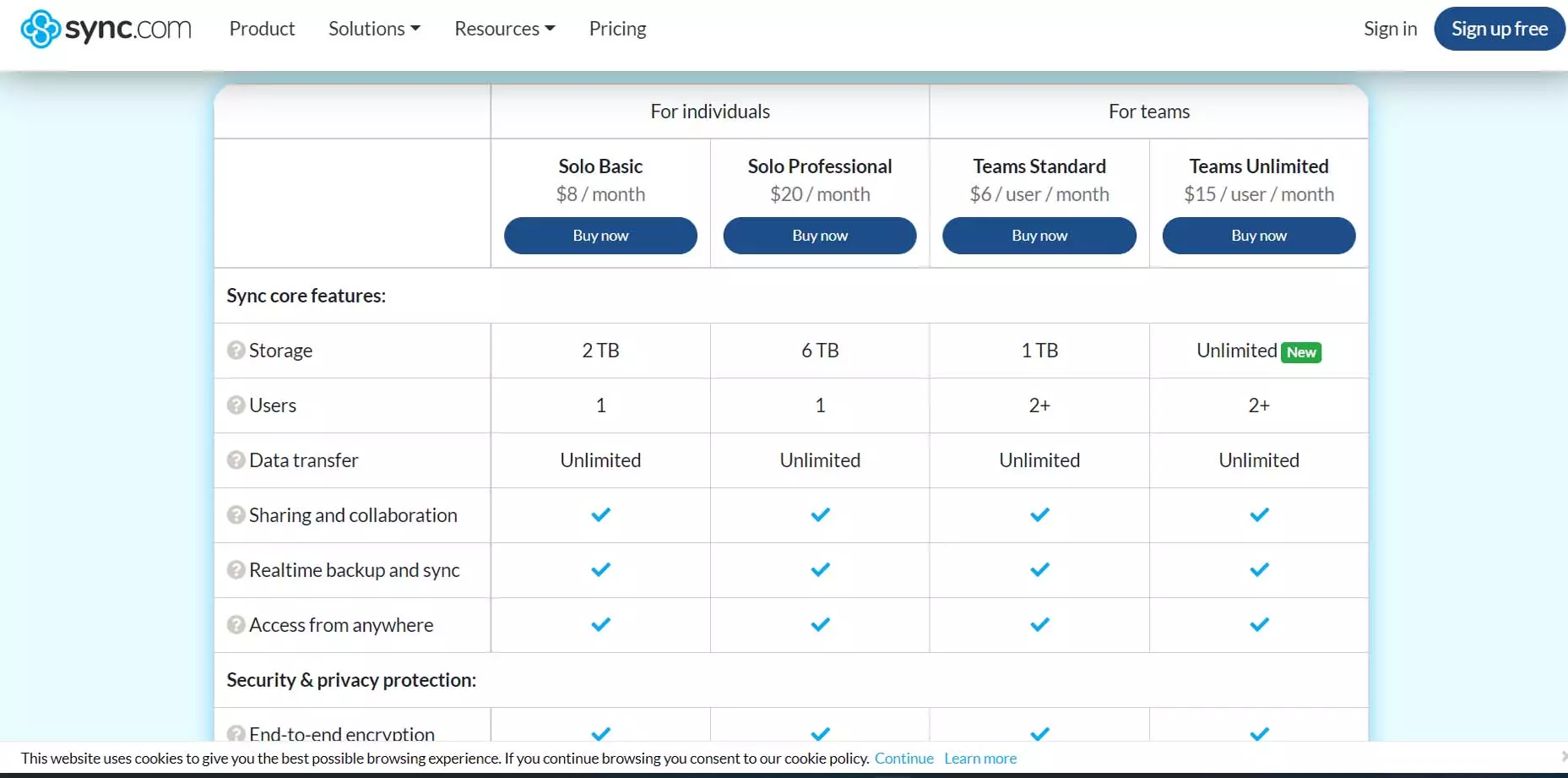Click the Teams Unlimited plan title
This screenshot has height=778, width=1568.
(1259, 166)
